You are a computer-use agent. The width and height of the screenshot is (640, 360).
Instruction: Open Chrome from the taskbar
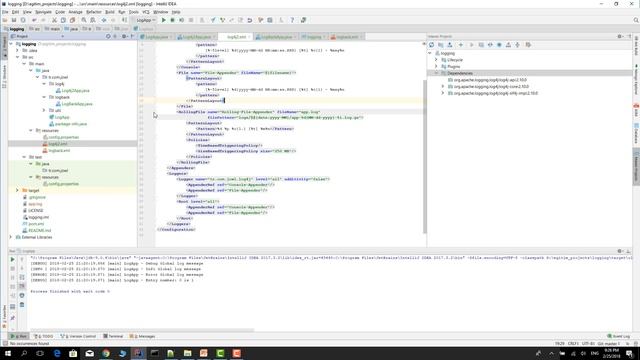pyautogui.click(x=106, y=353)
